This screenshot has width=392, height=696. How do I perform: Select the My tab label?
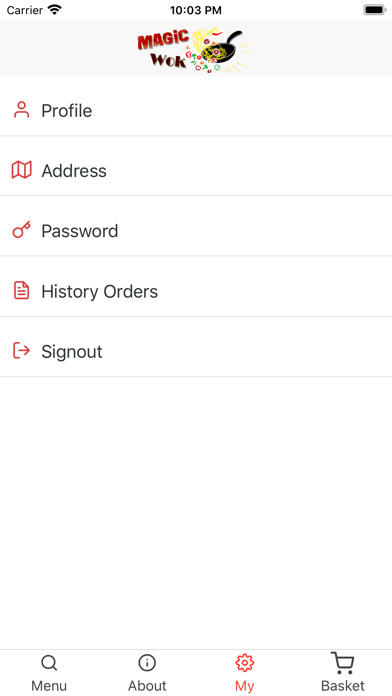245,686
